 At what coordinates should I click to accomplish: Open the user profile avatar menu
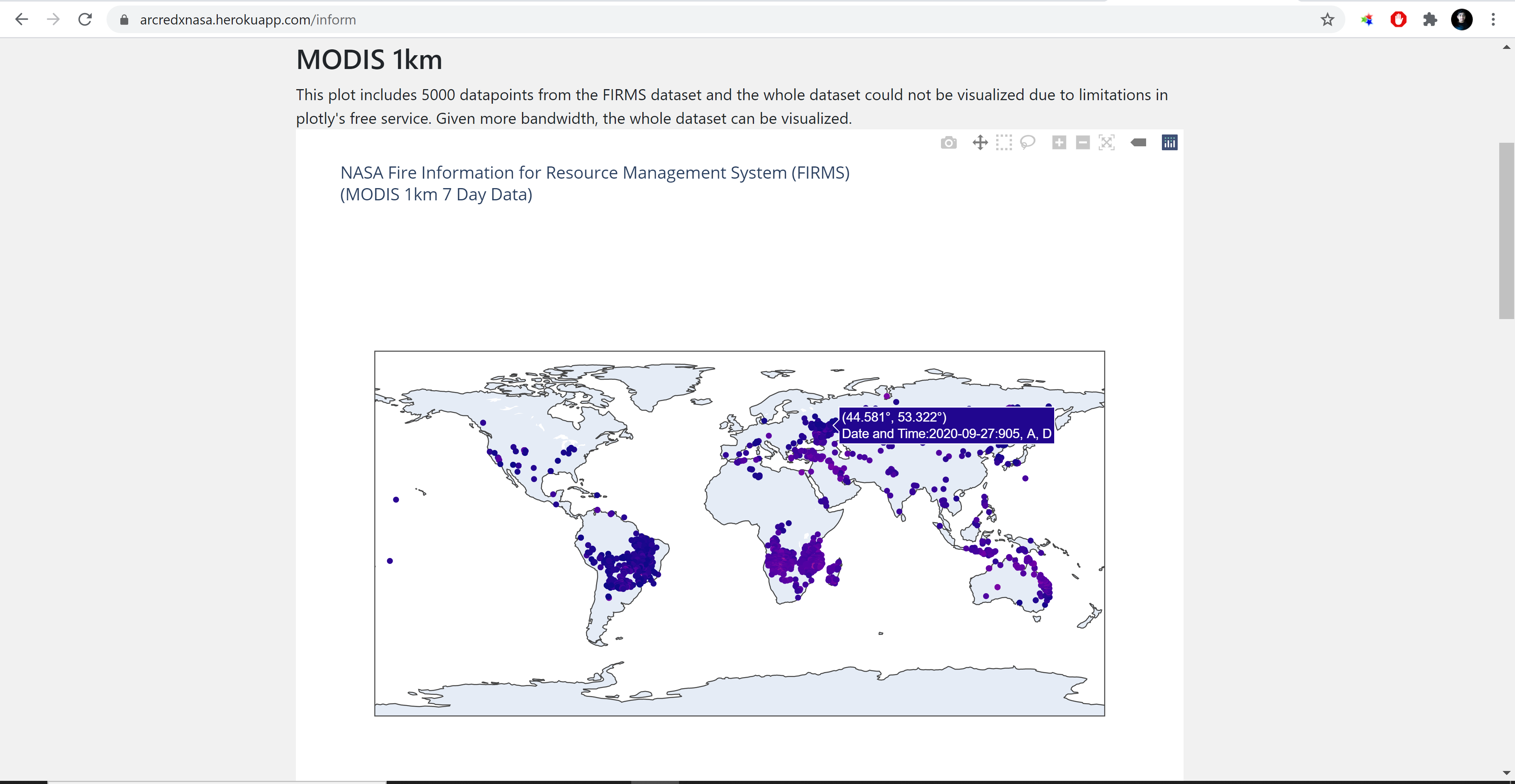(1461, 20)
